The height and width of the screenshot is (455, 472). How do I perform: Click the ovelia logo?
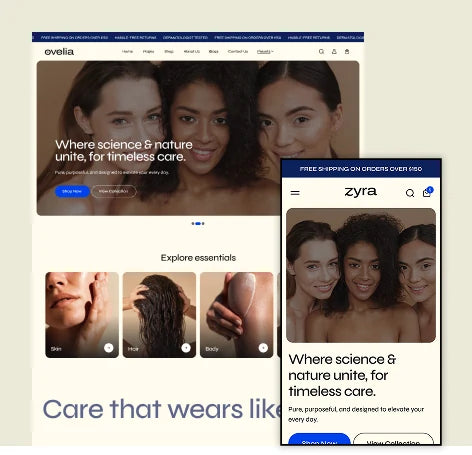[x=59, y=52]
